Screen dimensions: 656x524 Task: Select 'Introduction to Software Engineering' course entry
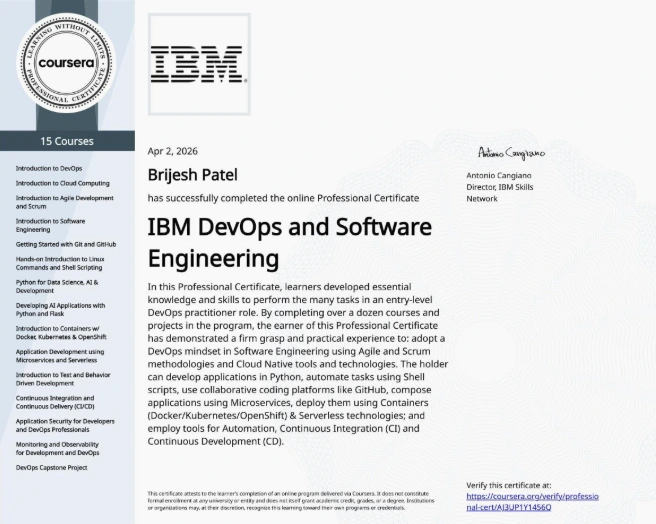tap(50, 225)
